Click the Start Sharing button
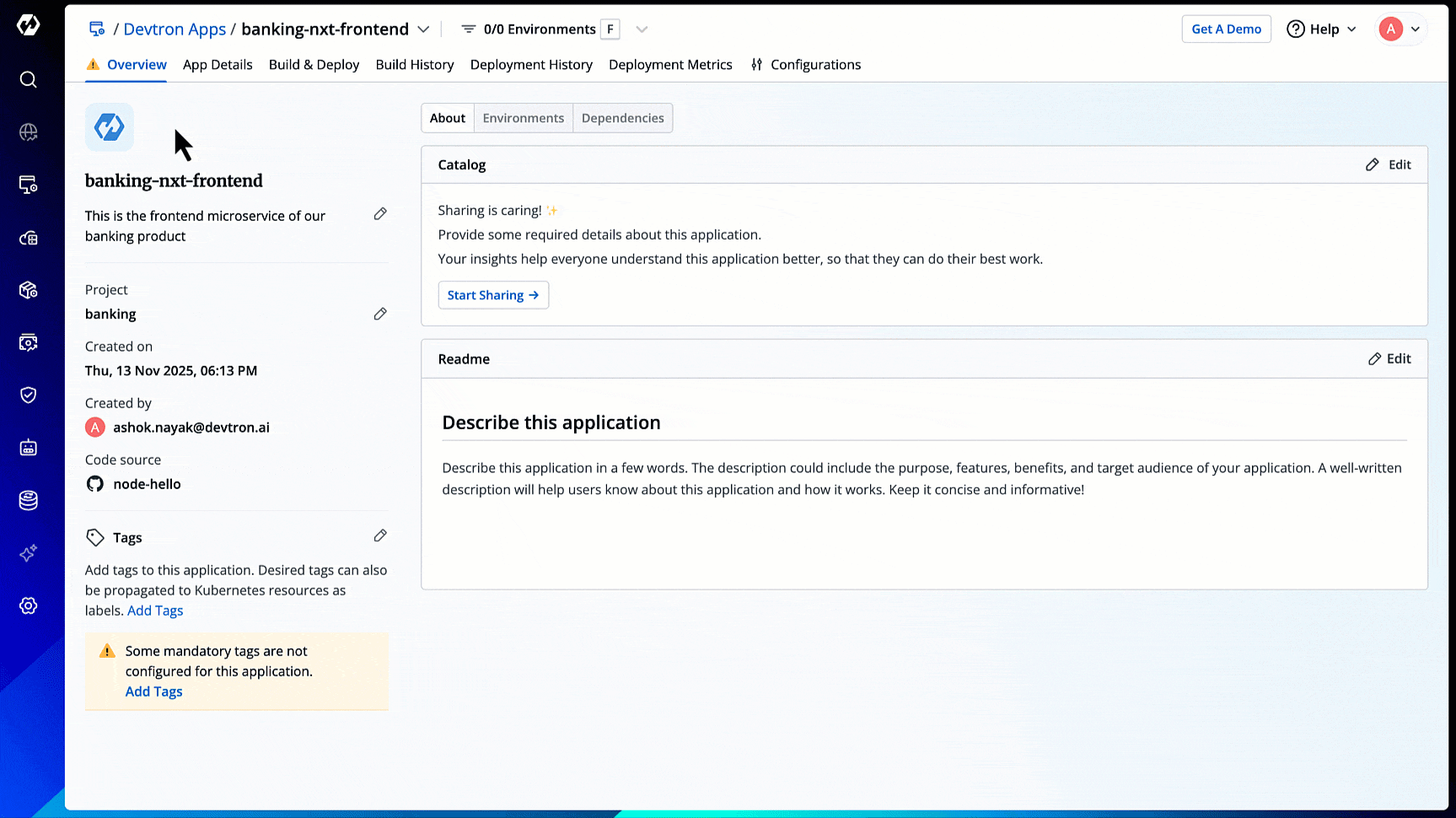This screenshot has height=818, width=1456. coord(493,295)
